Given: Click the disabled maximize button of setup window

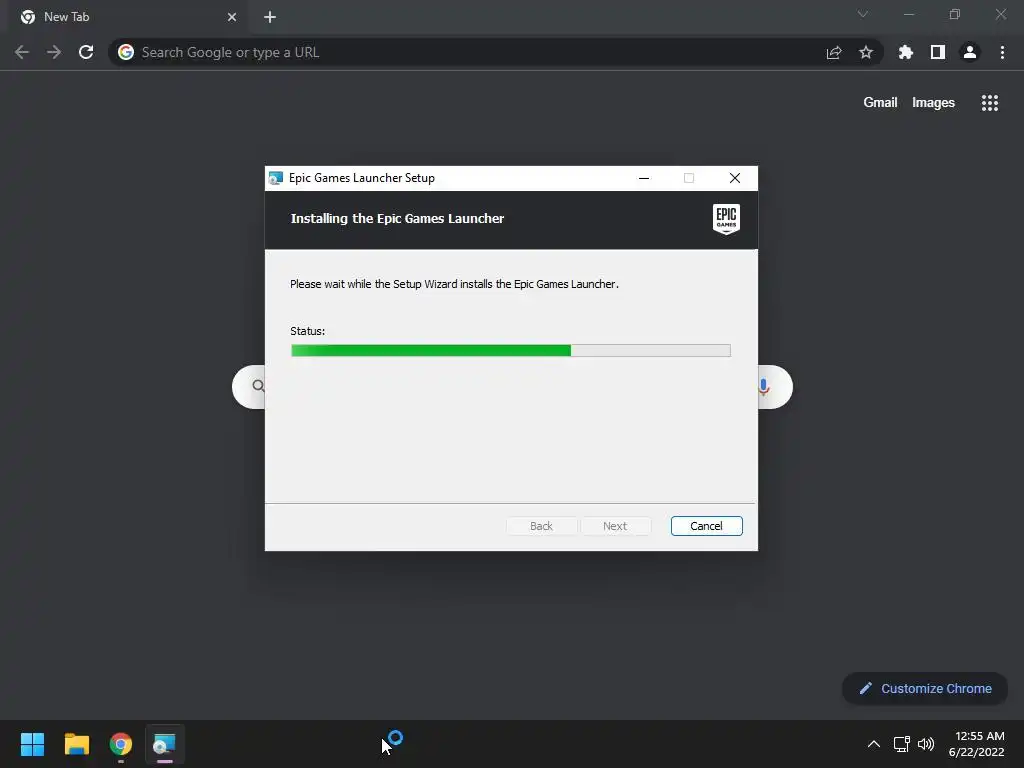Looking at the screenshot, I should coord(689,178).
